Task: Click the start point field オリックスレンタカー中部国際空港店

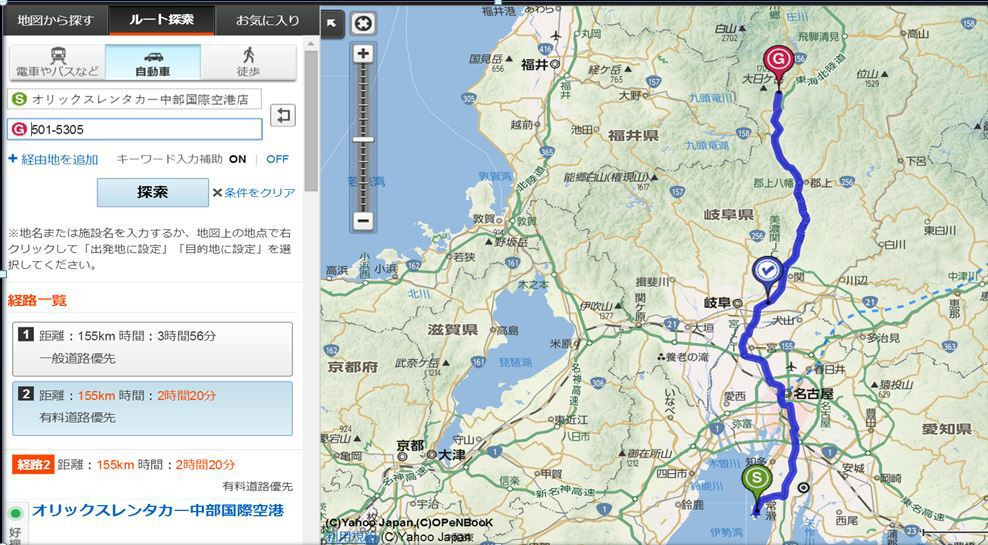Action: point(134,99)
